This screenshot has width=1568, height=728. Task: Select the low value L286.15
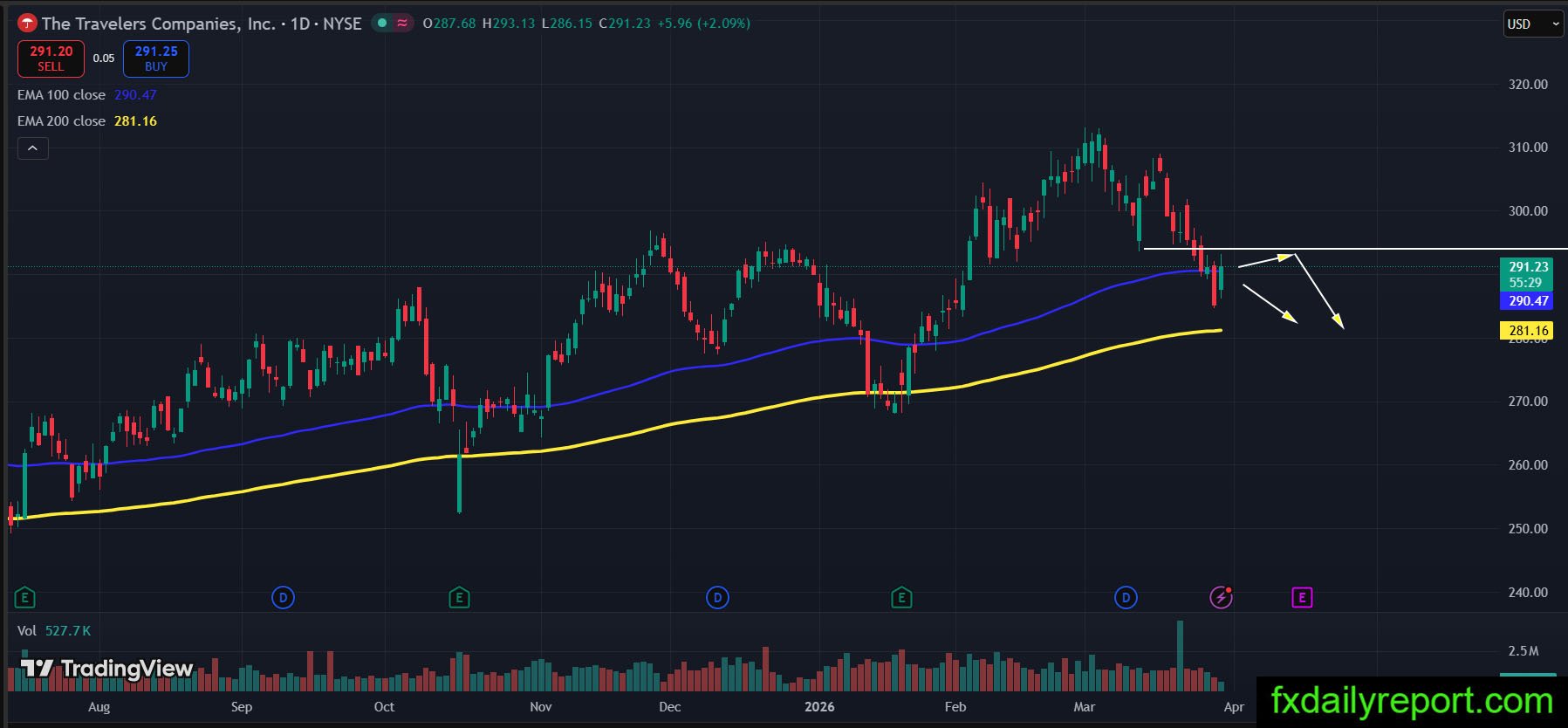[567, 24]
